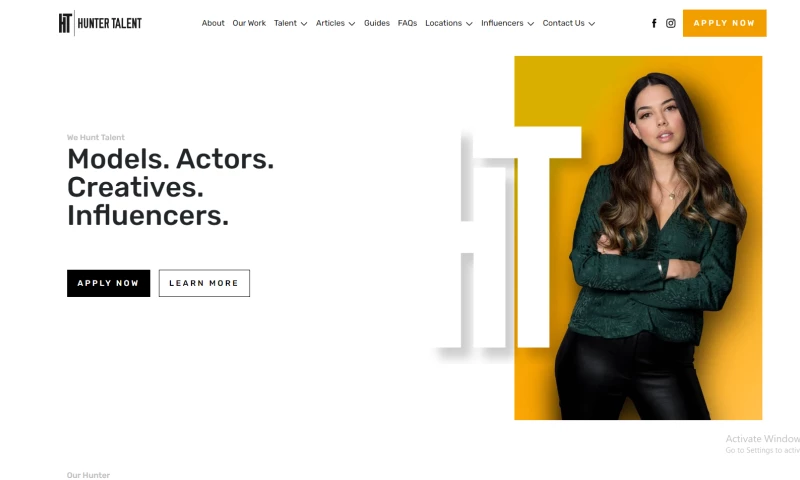Image resolution: width=800 pixels, height=480 pixels.
Task: Click the Models. Actors. Creatives. headline
Action: click(170, 187)
